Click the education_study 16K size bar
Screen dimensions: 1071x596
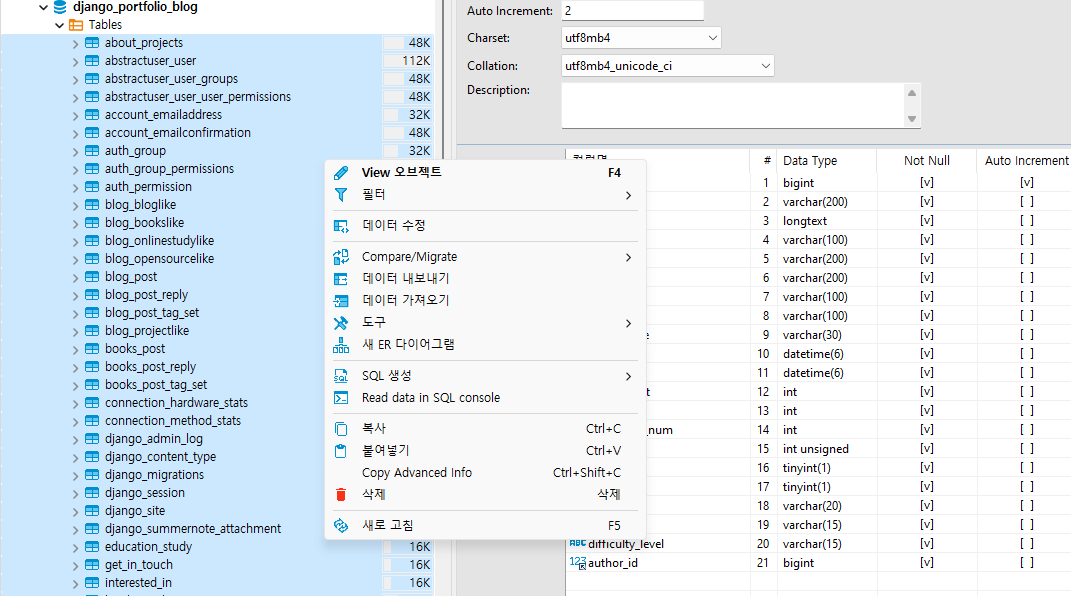pyautogui.click(x=408, y=547)
